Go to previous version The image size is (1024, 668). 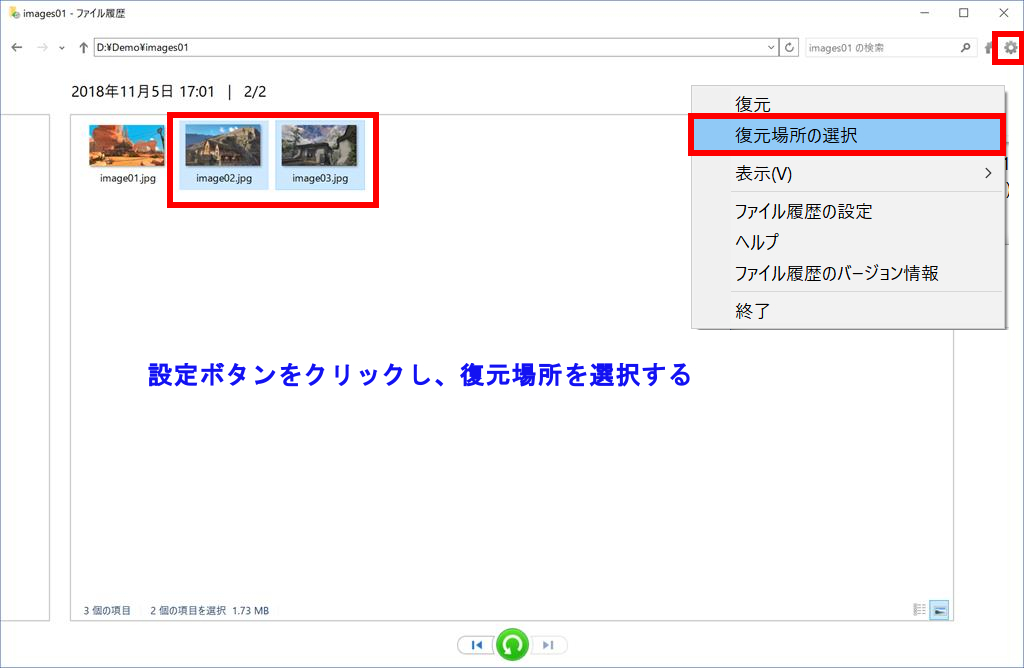477,645
